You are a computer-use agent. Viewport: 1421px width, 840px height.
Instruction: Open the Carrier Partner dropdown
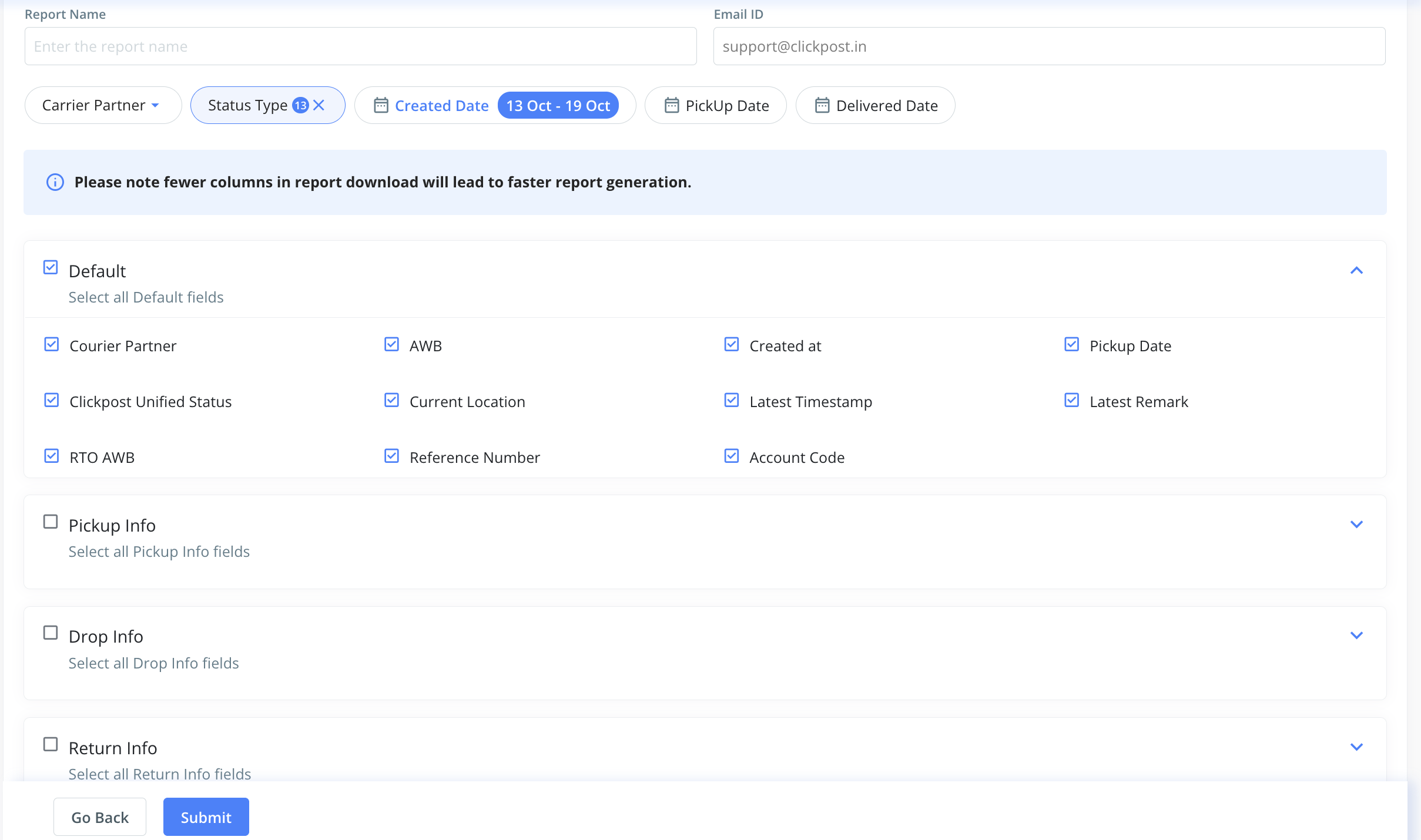(102, 105)
